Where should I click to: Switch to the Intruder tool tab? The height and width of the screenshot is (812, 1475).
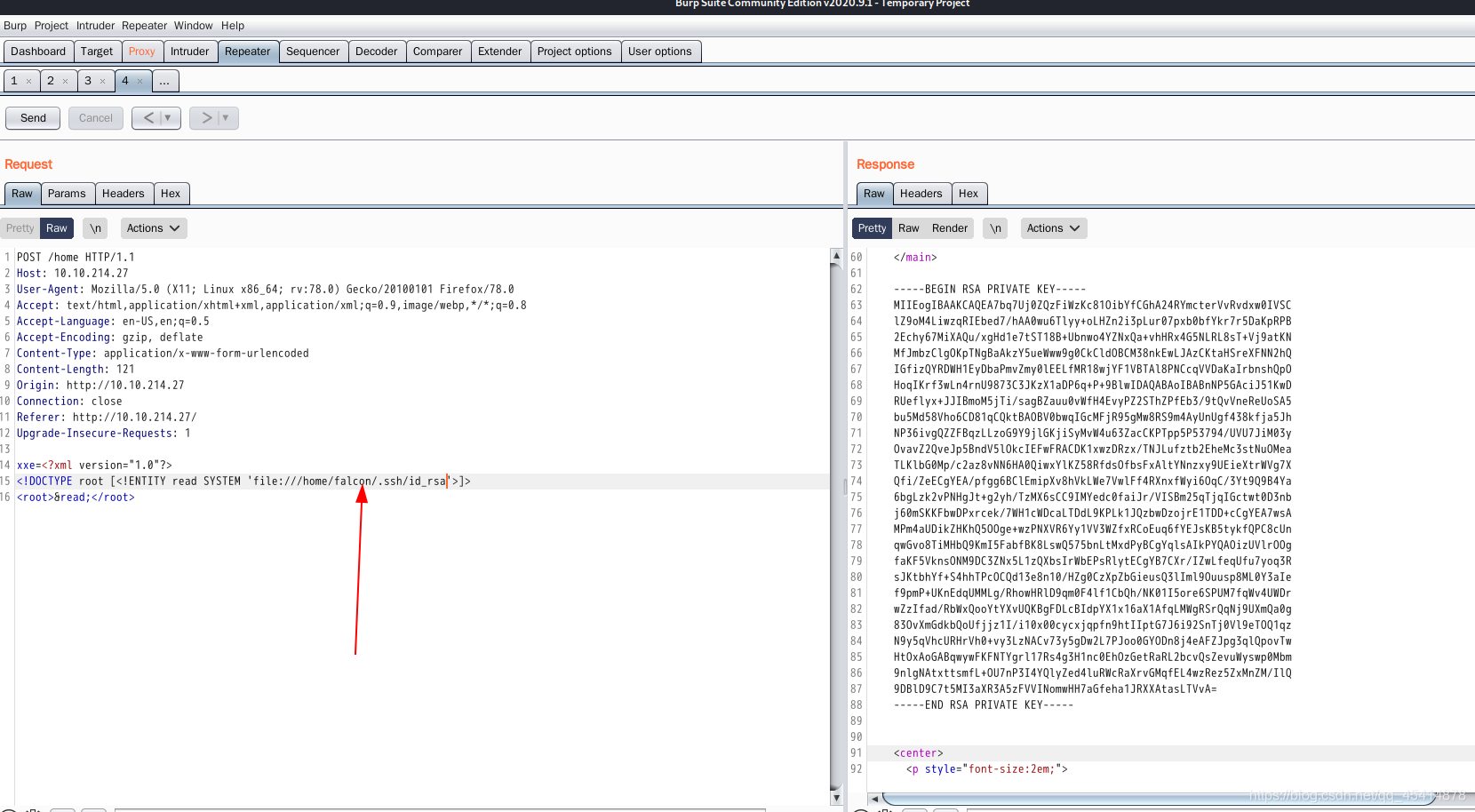coord(190,52)
